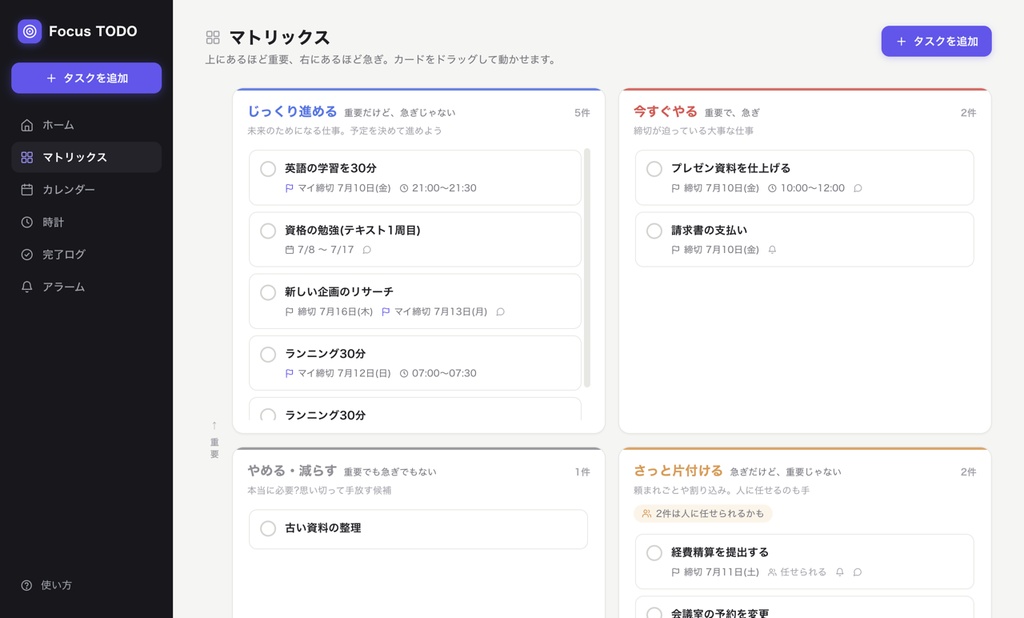Viewport: 1024px width, 618px height.
Task: Click top-right タスクを追加 button
Action: click(936, 41)
